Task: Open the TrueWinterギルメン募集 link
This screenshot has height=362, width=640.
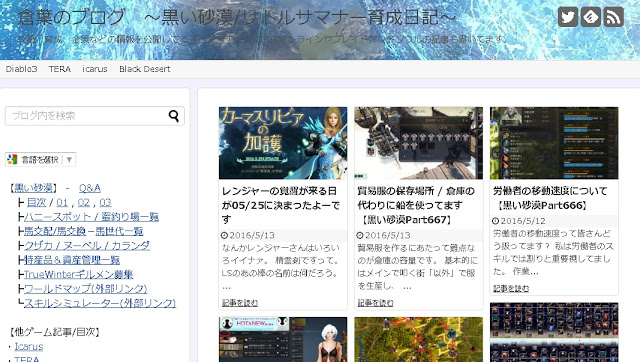Action: coord(78,274)
